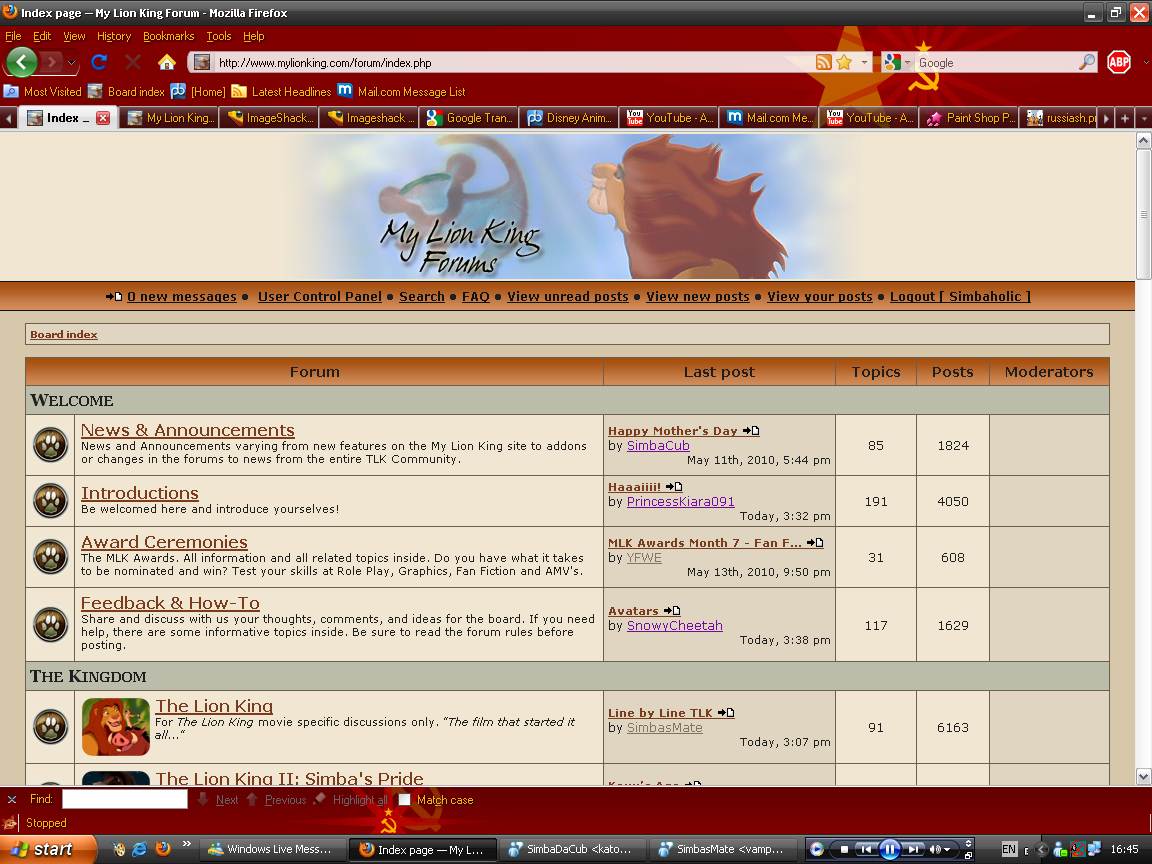Subscribe via the RSS feed icon
This screenshot has width=1152, height=864.
(x=823, y=62)
